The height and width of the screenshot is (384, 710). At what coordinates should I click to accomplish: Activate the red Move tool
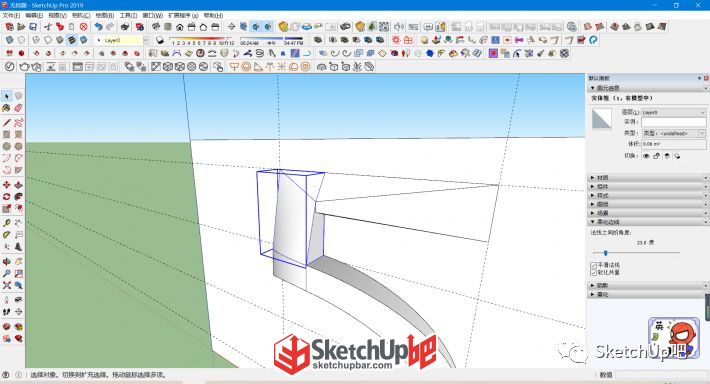[x=6, y=185]
